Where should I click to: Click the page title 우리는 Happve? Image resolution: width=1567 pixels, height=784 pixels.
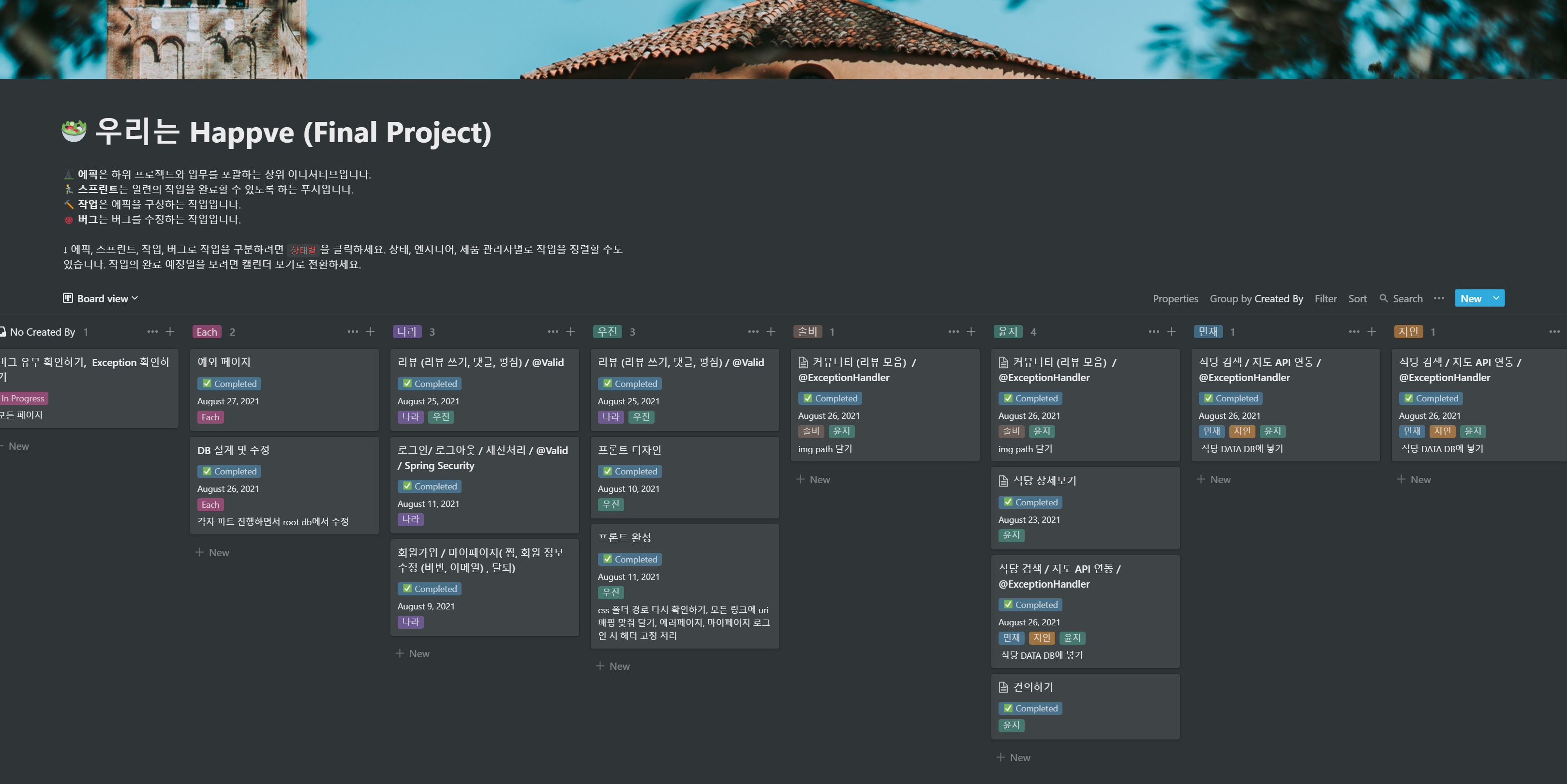pyautogui.click(x=293, y=132)
